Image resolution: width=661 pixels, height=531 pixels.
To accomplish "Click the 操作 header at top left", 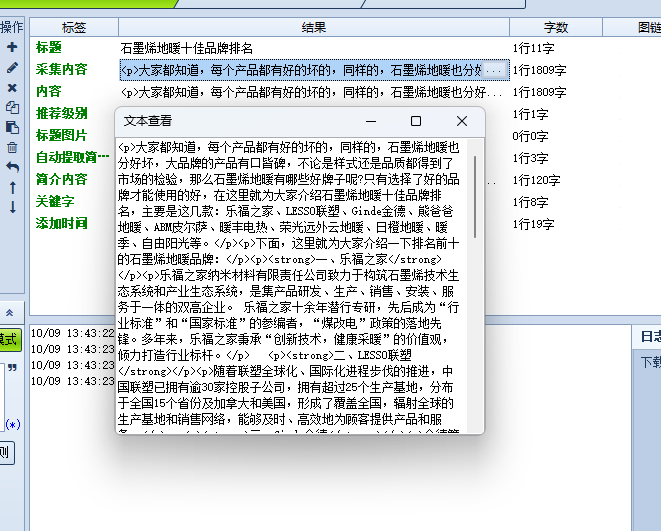I will pyautogui.click(x=11, y=27).
